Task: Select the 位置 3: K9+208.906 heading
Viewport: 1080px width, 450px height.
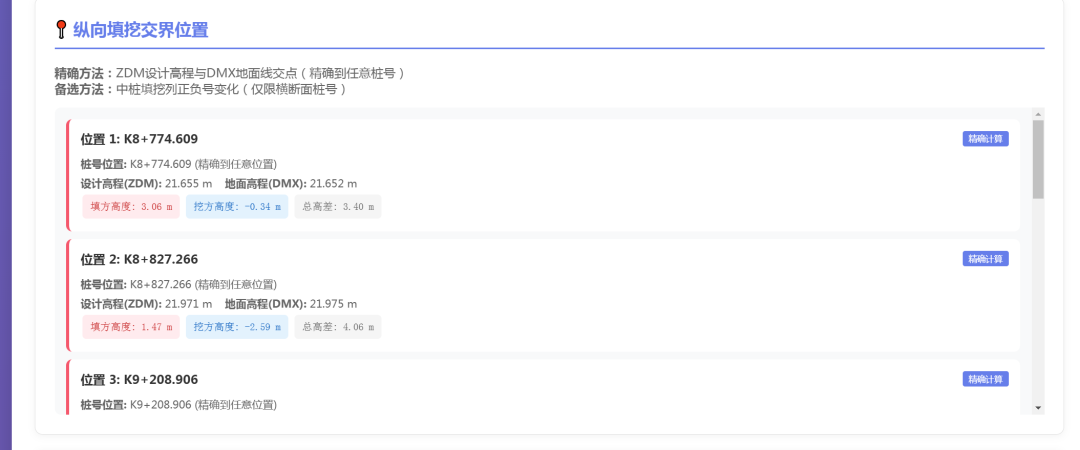Action: click(139, 380)
